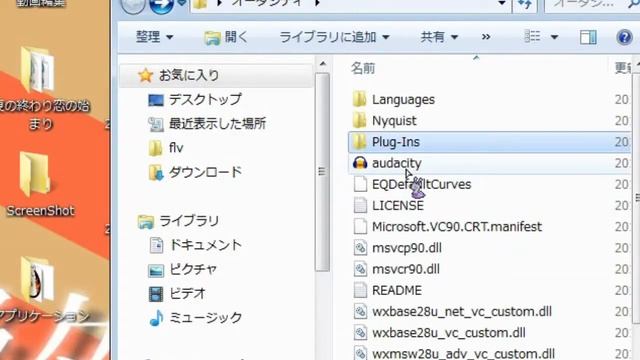Click the recent places icon
The image size is (640, 360).
click(156, 124)
